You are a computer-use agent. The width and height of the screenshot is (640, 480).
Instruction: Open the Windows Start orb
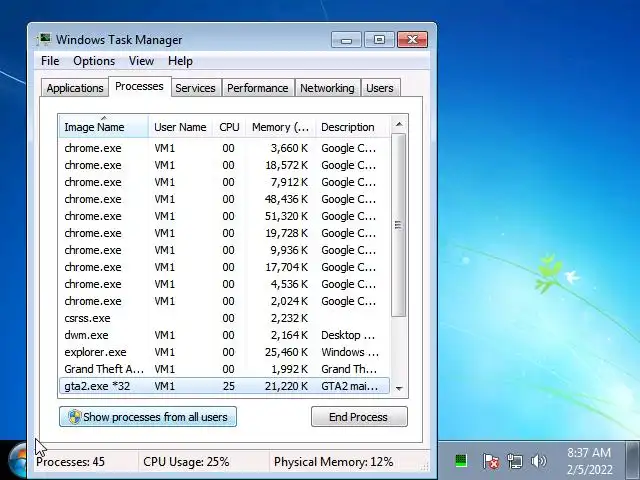tap(18, 461)
